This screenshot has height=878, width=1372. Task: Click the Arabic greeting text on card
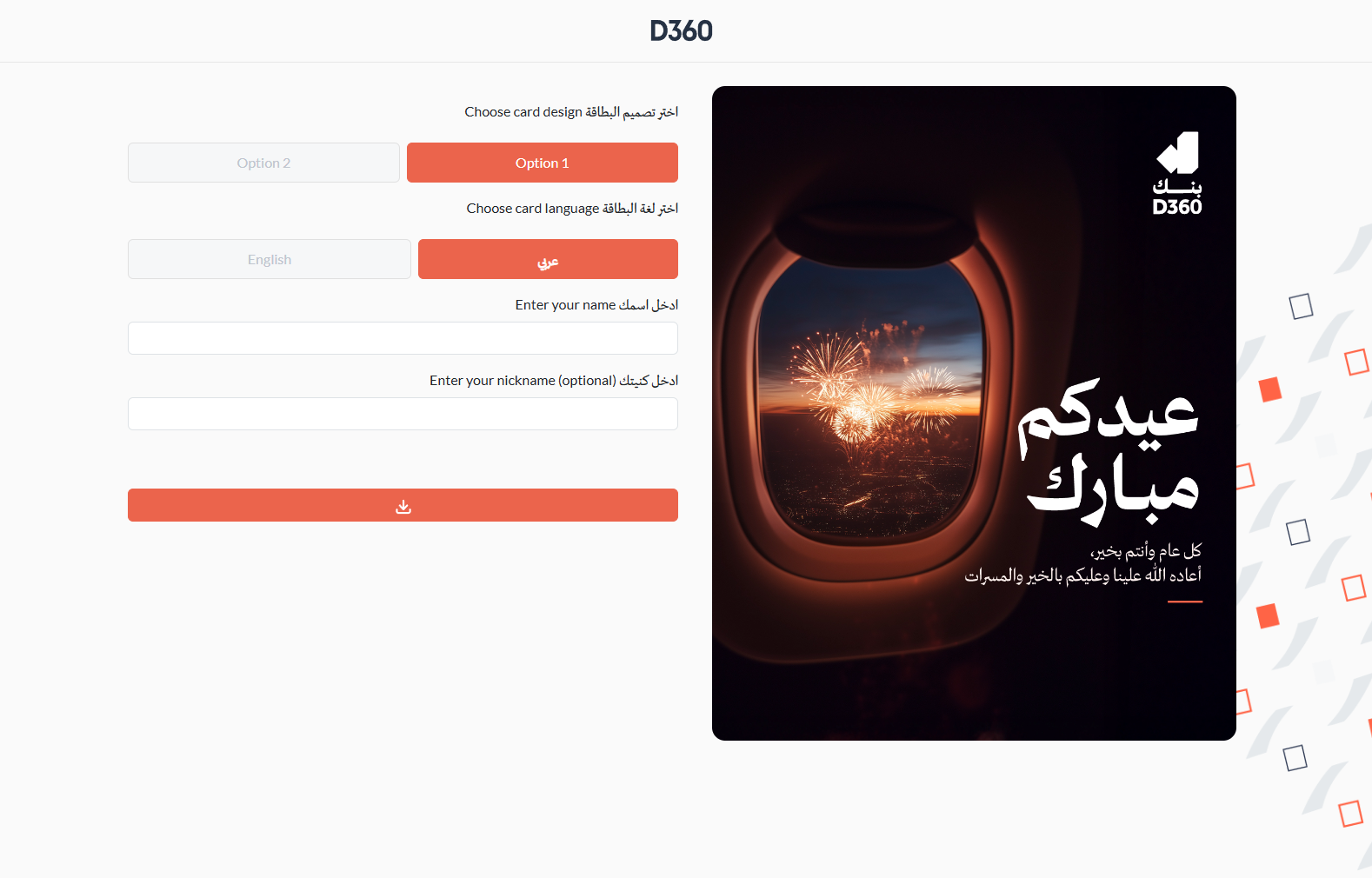pyautogui.click(x=1083, y=562)
